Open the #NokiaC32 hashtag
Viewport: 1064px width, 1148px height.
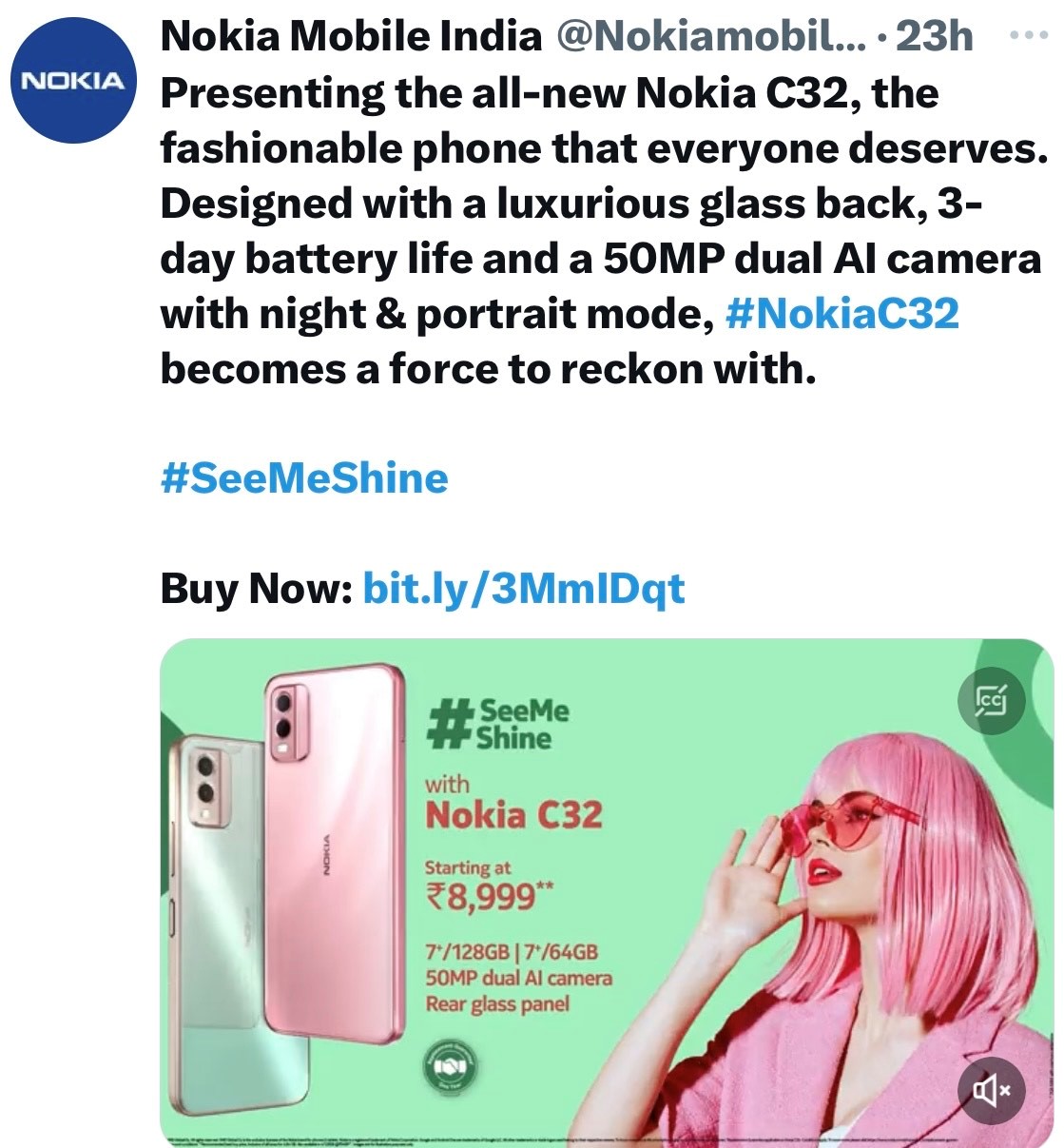[x=842, y=314]
